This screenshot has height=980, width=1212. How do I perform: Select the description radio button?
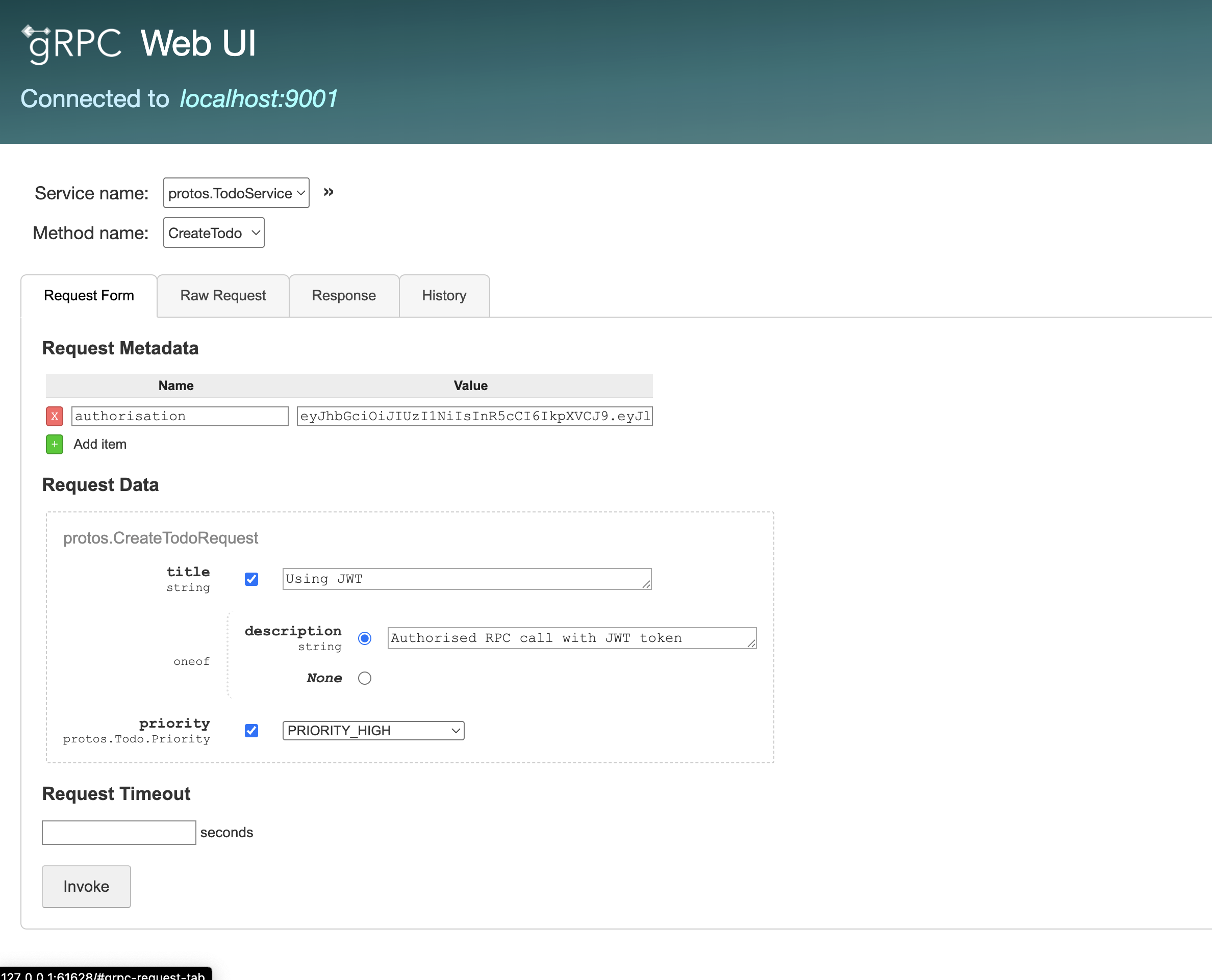point(365,638)
